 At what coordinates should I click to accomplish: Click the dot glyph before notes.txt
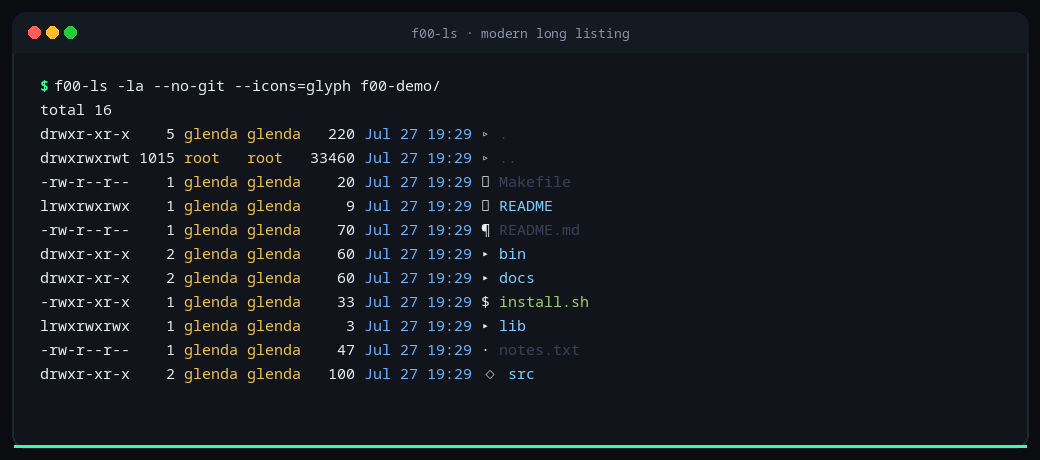(x=486, y=350)
